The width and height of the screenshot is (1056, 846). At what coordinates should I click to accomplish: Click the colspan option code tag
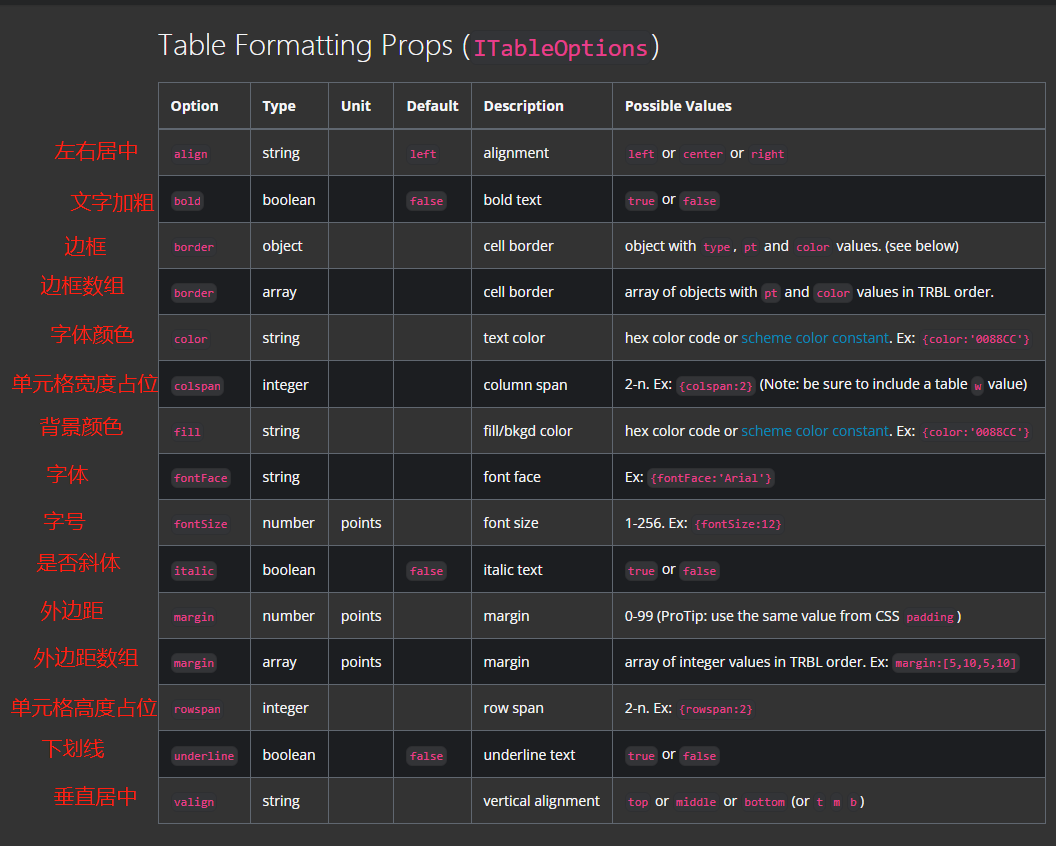click(197, 386)
